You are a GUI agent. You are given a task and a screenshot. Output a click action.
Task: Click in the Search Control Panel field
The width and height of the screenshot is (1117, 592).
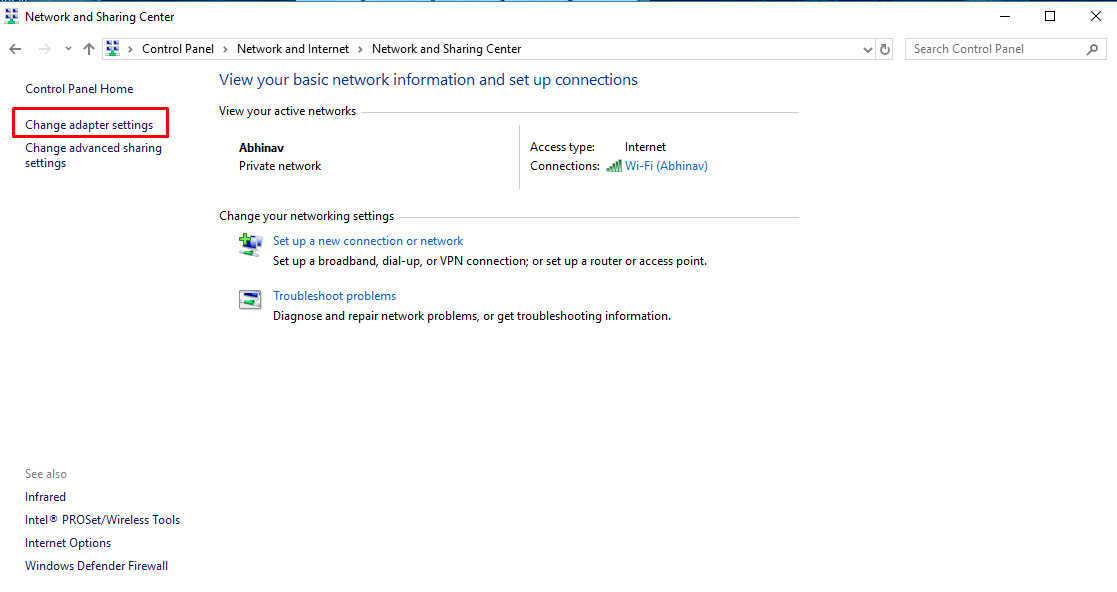pyautogui.click(x=995, y=49)
